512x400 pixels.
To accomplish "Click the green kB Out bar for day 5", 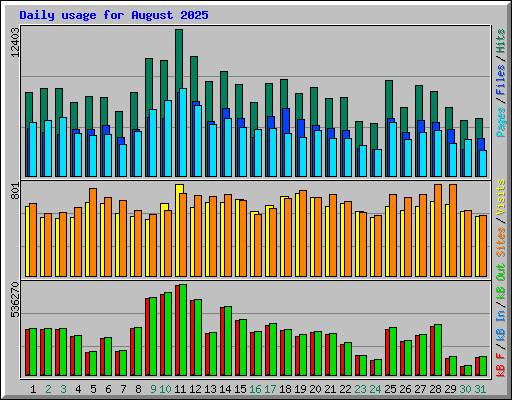I will point(93,363).
